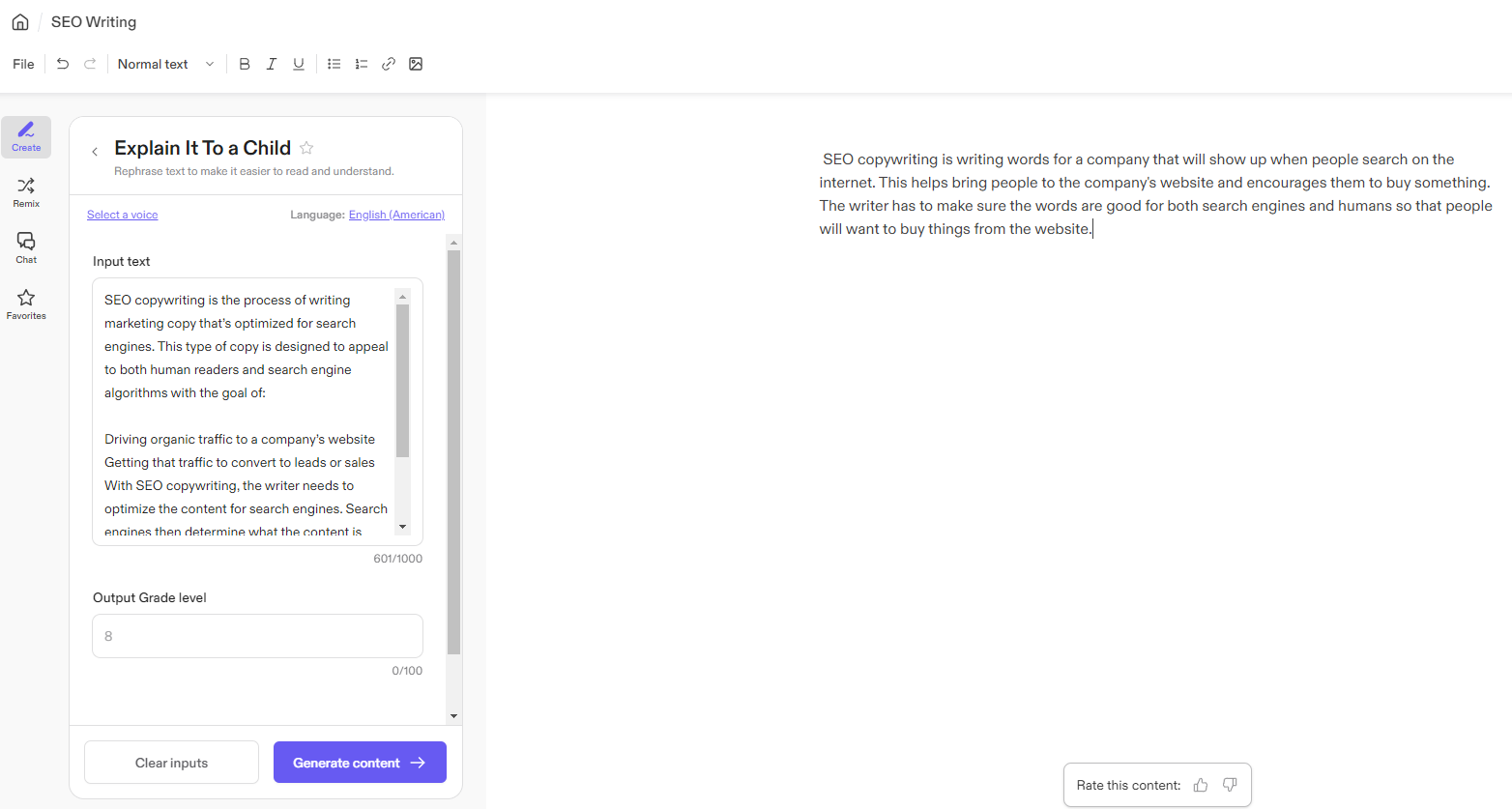Change the language from English (American)
Image resolution: width=1512 pixels, height=809 pixels.
396,215
